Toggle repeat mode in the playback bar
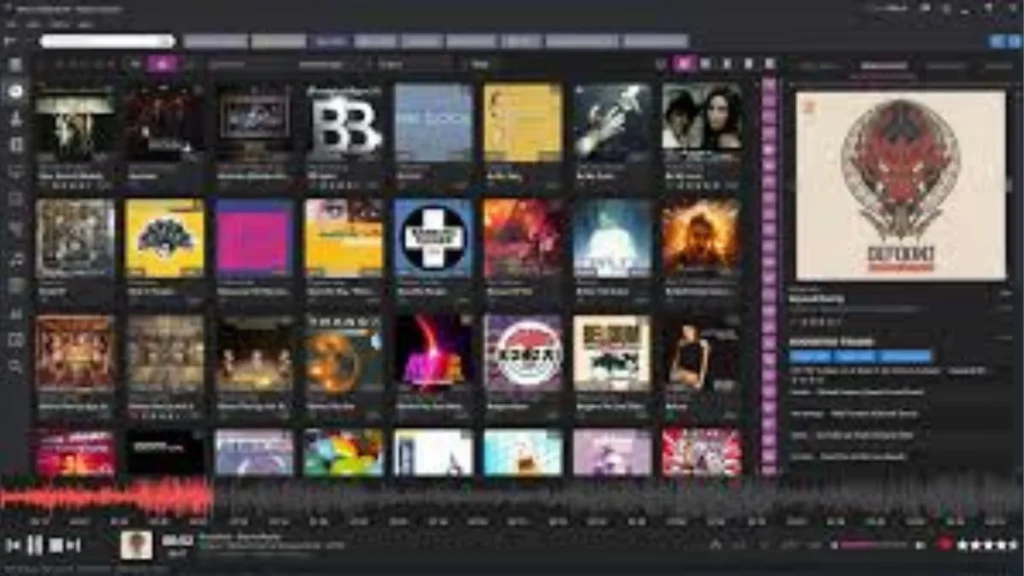The height and width of the screenshot is (576, 1024). 742,544
